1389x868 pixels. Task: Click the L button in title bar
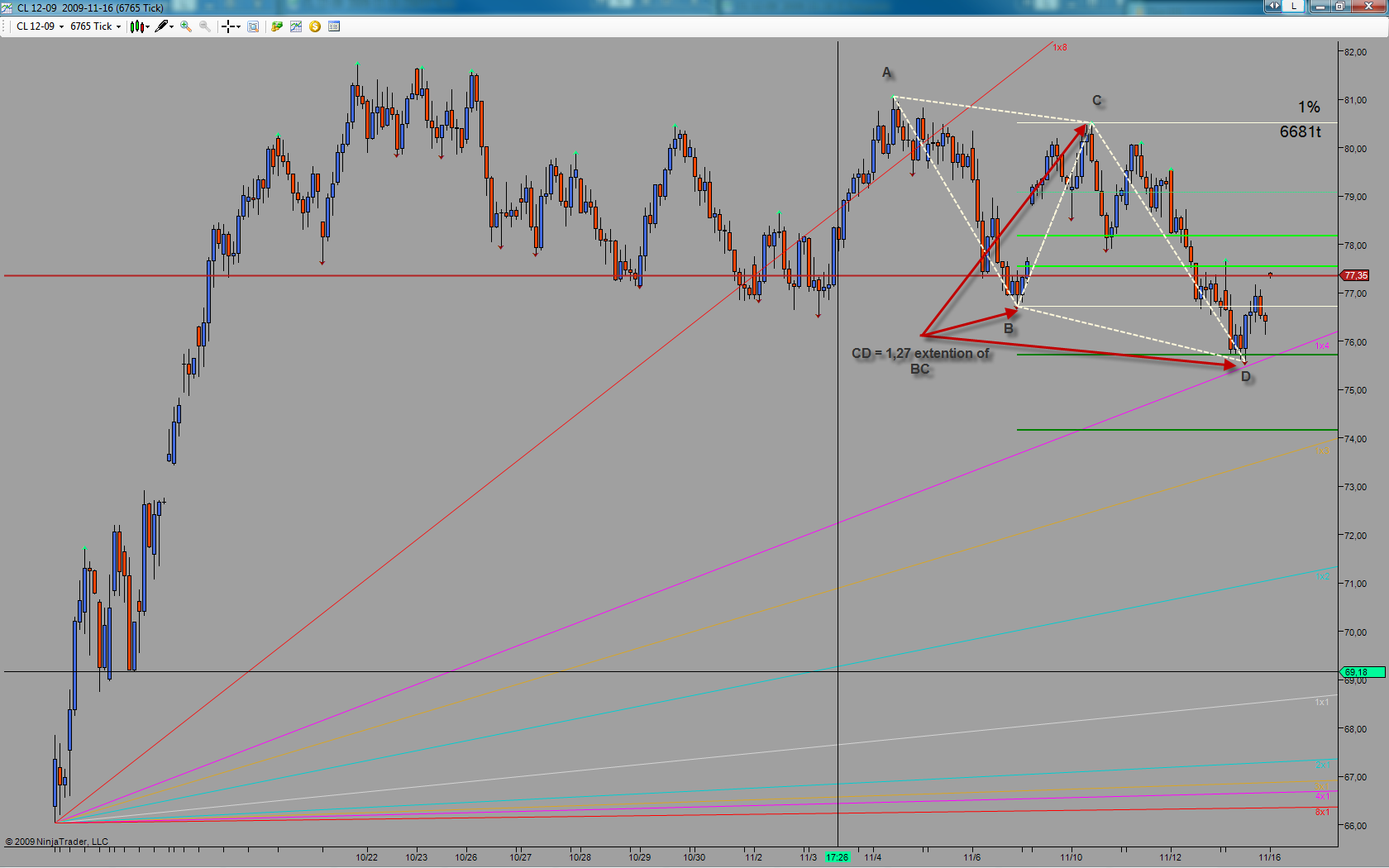(x=1294, y=6)
